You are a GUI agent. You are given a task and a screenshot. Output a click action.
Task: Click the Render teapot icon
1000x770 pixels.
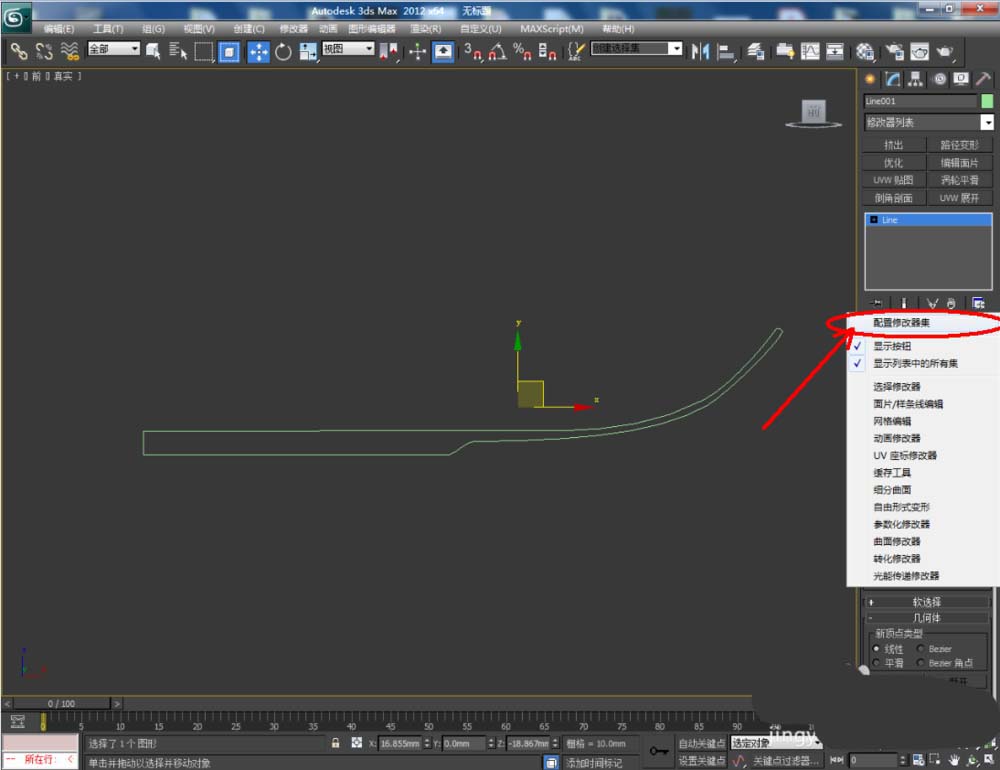945,51
